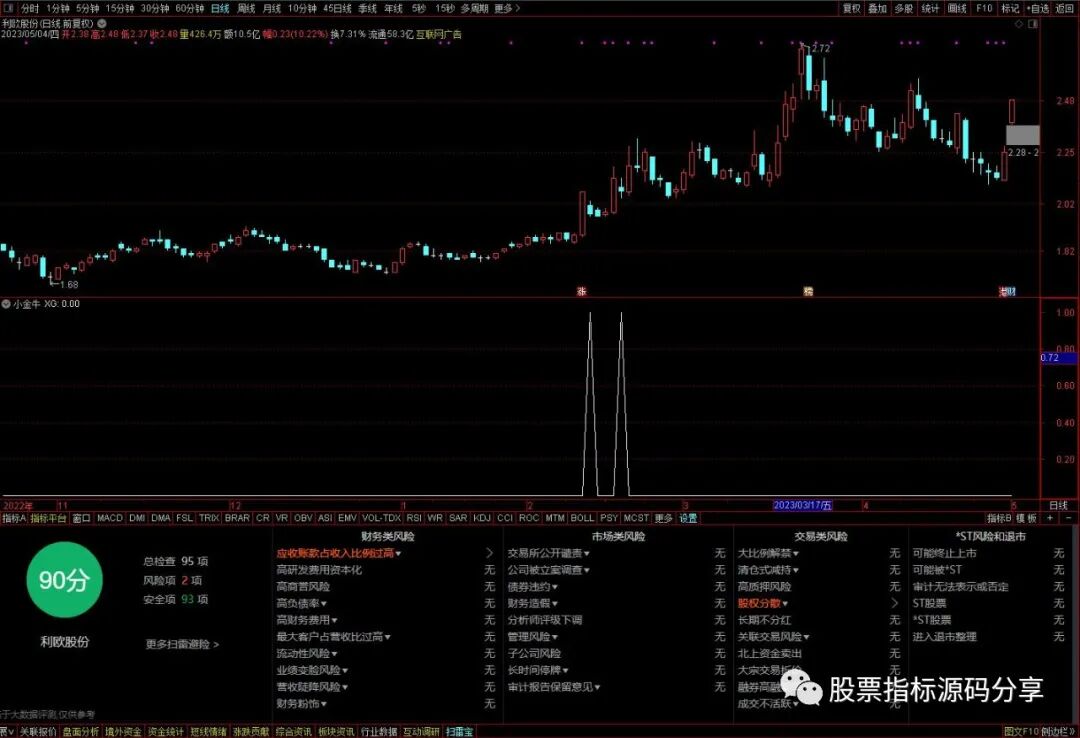Open the 多周期 view
This screenshot has height=738, width=1080.
tap(474, 8)
